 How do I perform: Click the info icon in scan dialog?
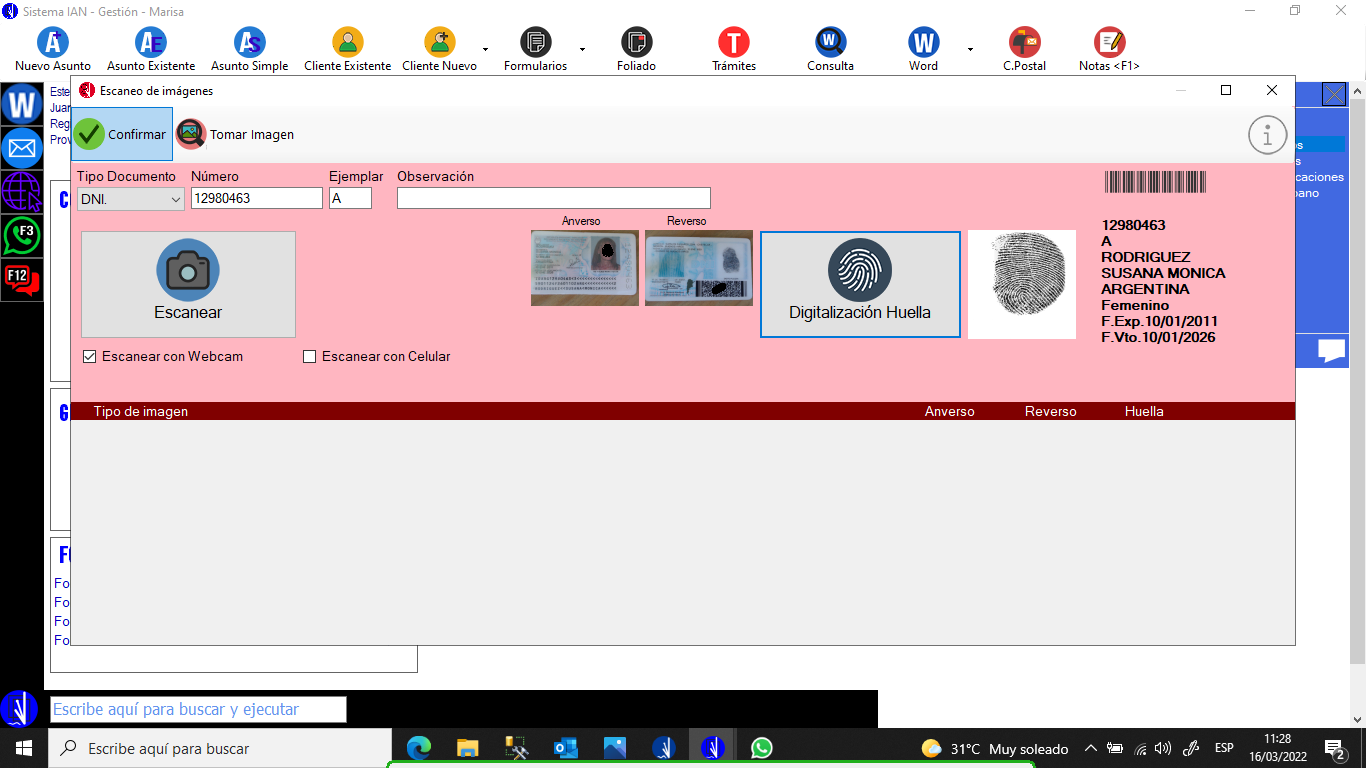(1267, 135)
